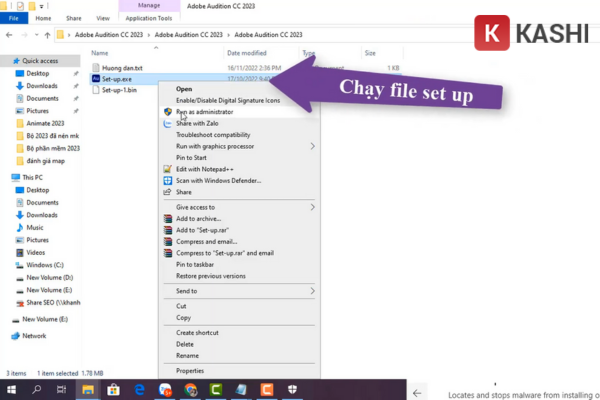Launch Edge browser from taskbar

(139, 390)
